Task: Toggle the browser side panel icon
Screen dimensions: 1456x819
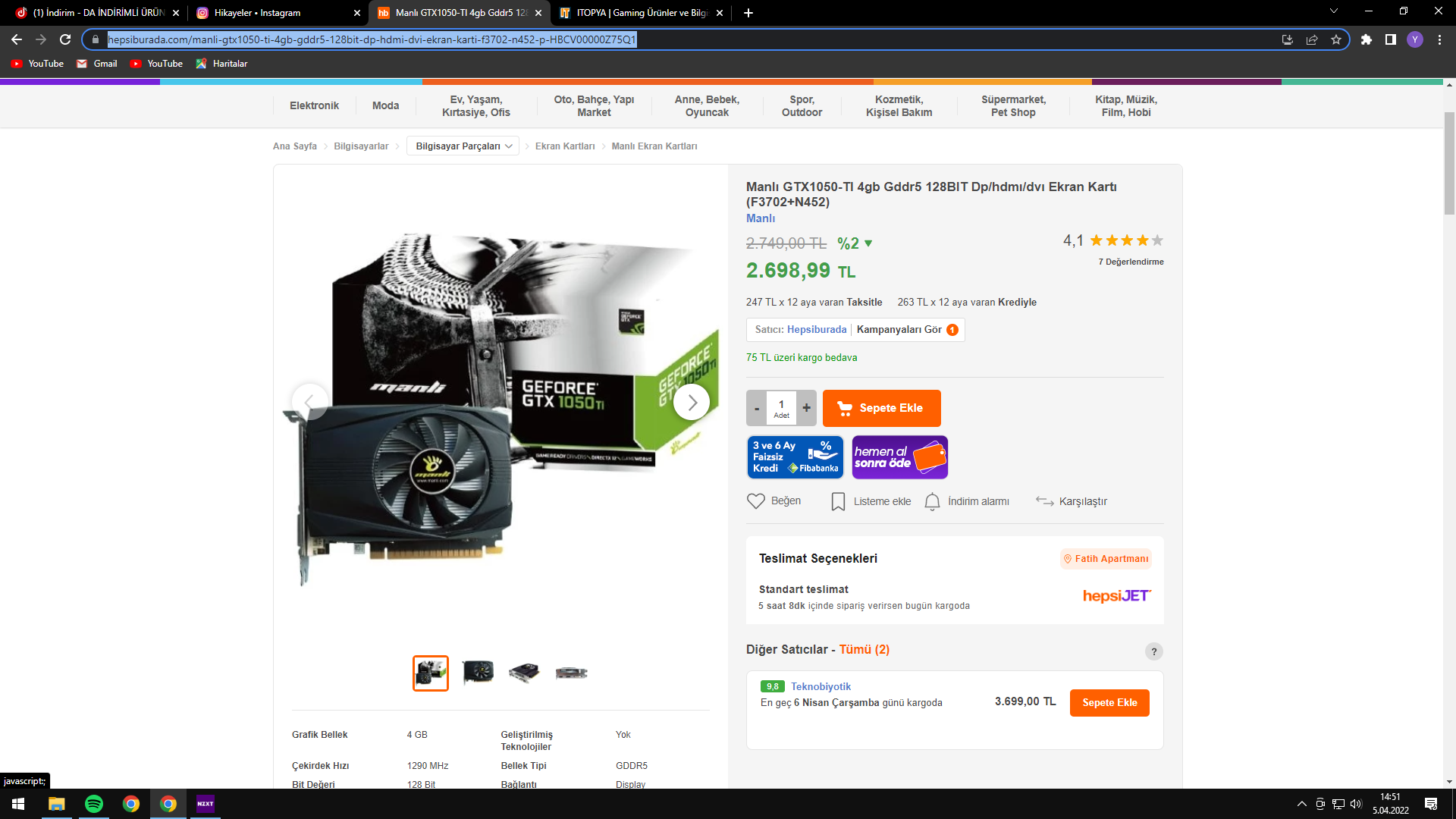Action: pos(1391,39)
